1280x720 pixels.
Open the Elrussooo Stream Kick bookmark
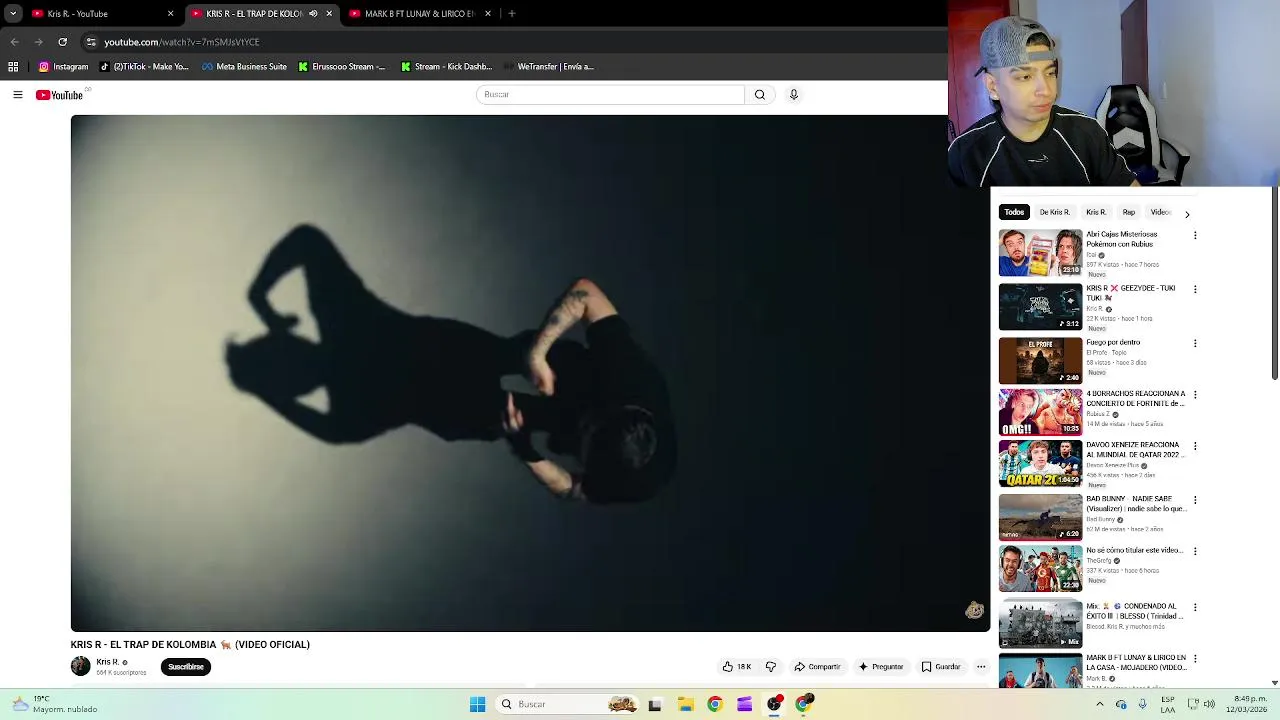click(x=342, y=67)
